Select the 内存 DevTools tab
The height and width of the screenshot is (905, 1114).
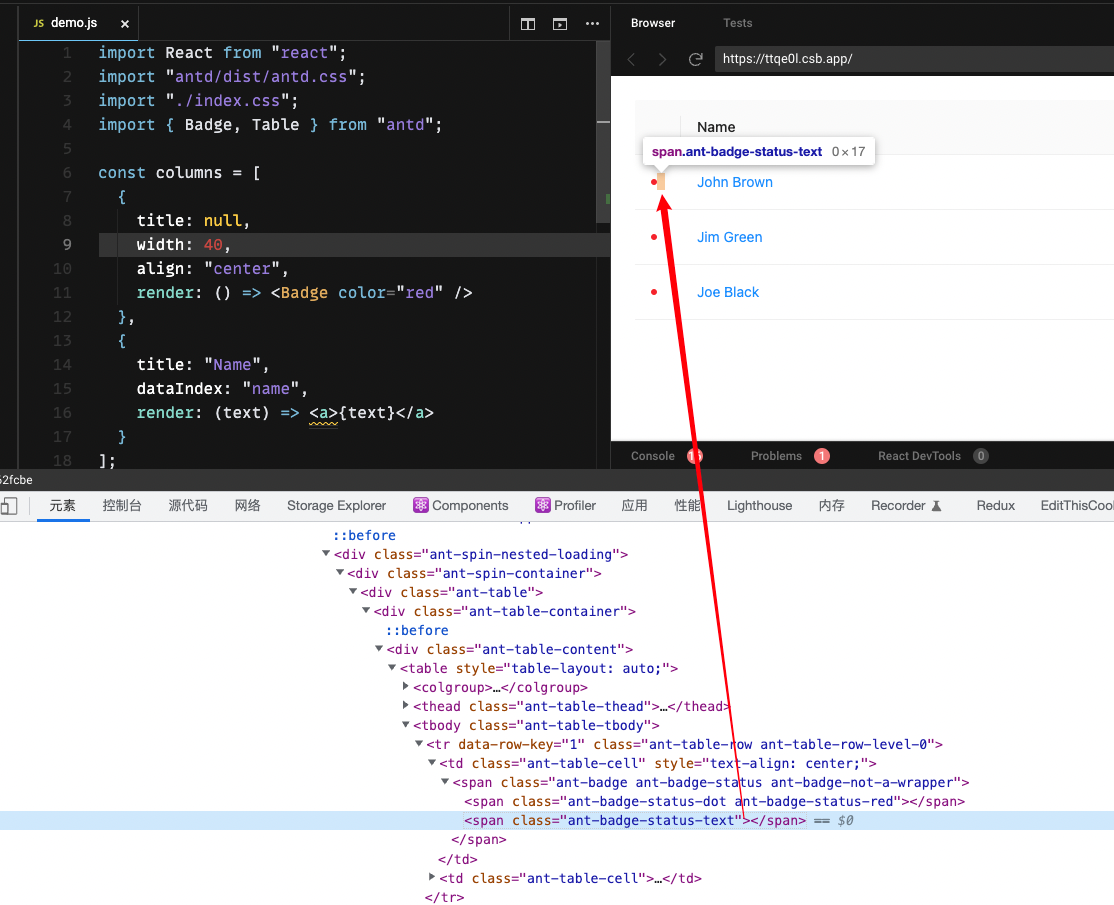pyautogui.click(x=831, y=506)
